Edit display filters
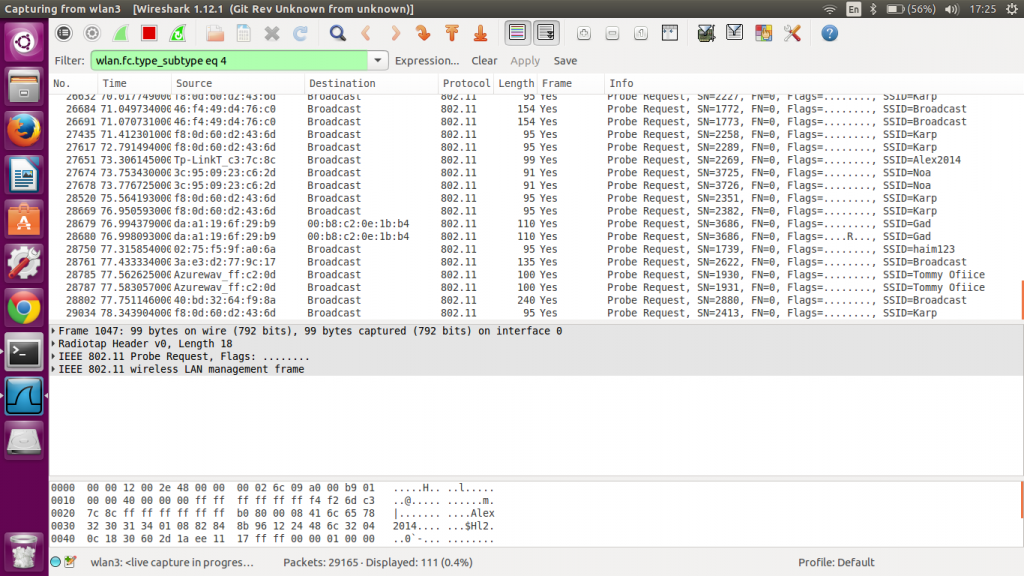This screenshot has height=576, width=1024. point(735,33)
